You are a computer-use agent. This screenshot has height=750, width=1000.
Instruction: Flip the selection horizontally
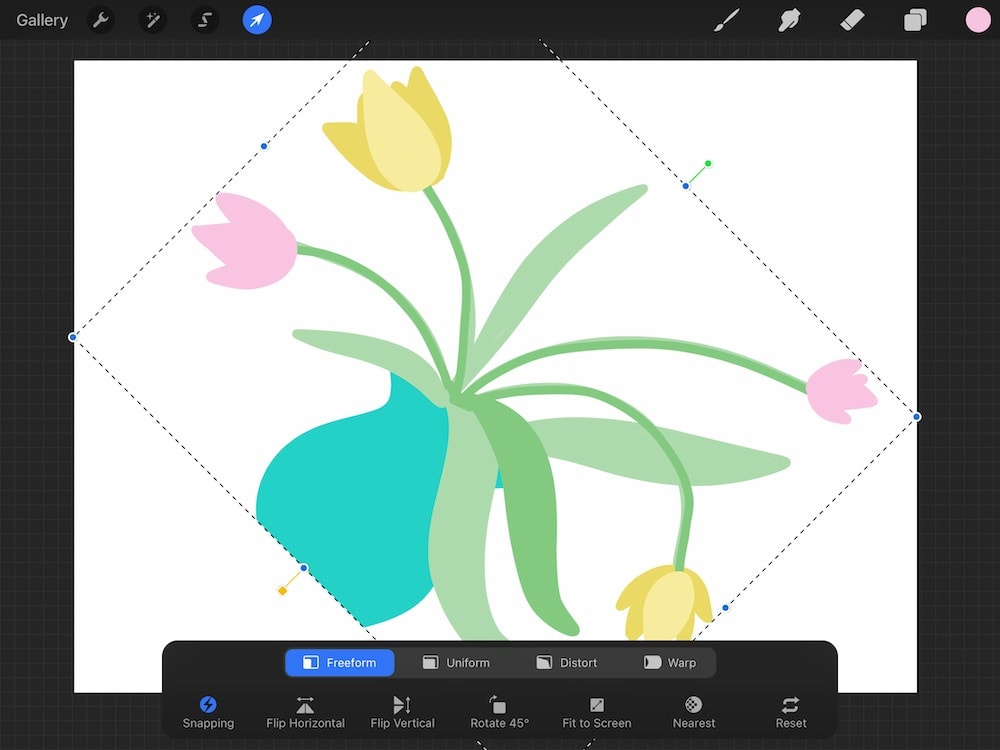tap(305, 712)
